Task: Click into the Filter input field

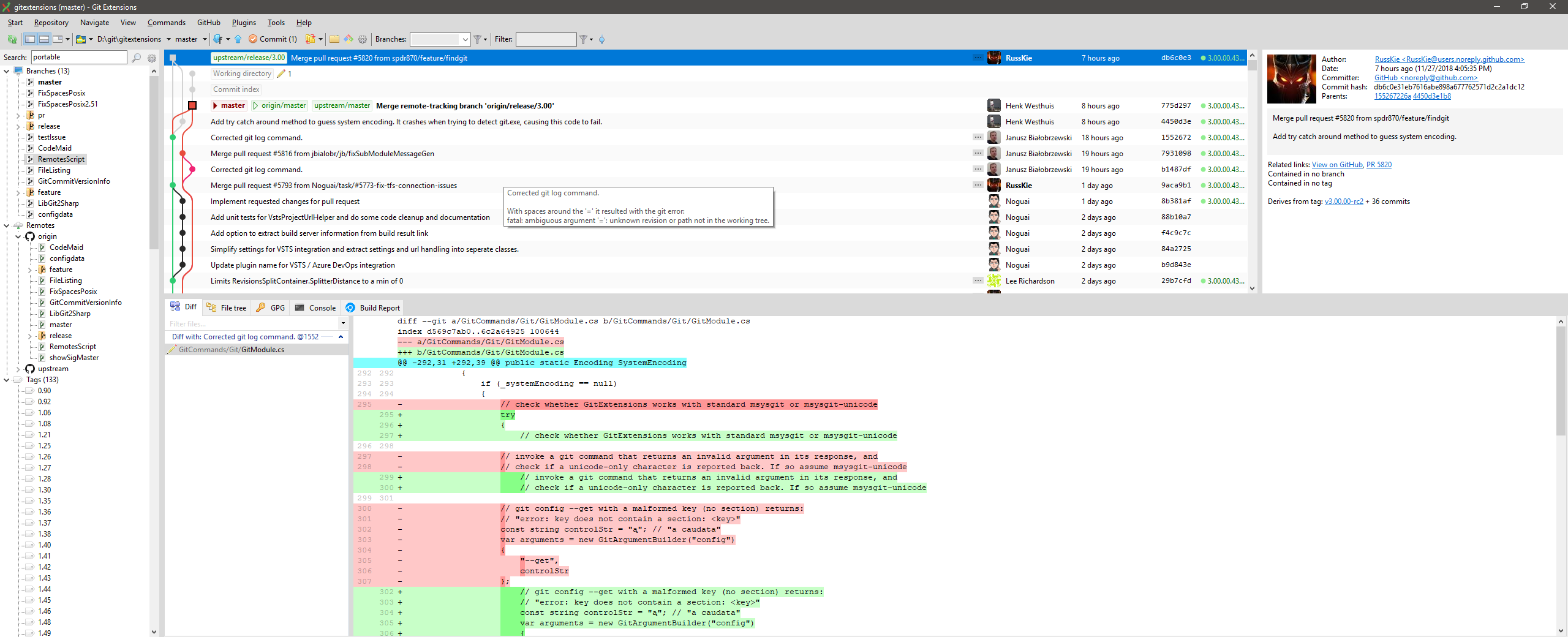Action: coord(546,39)
